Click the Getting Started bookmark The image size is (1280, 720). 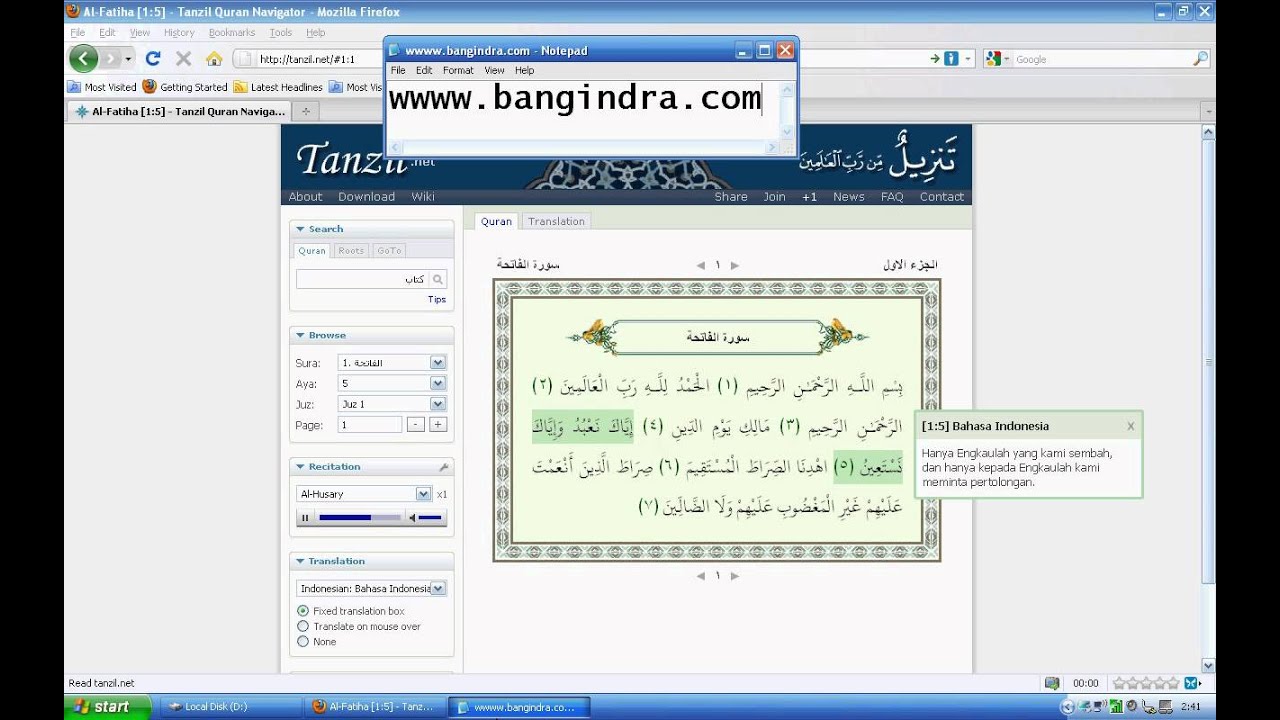(185, 87)
